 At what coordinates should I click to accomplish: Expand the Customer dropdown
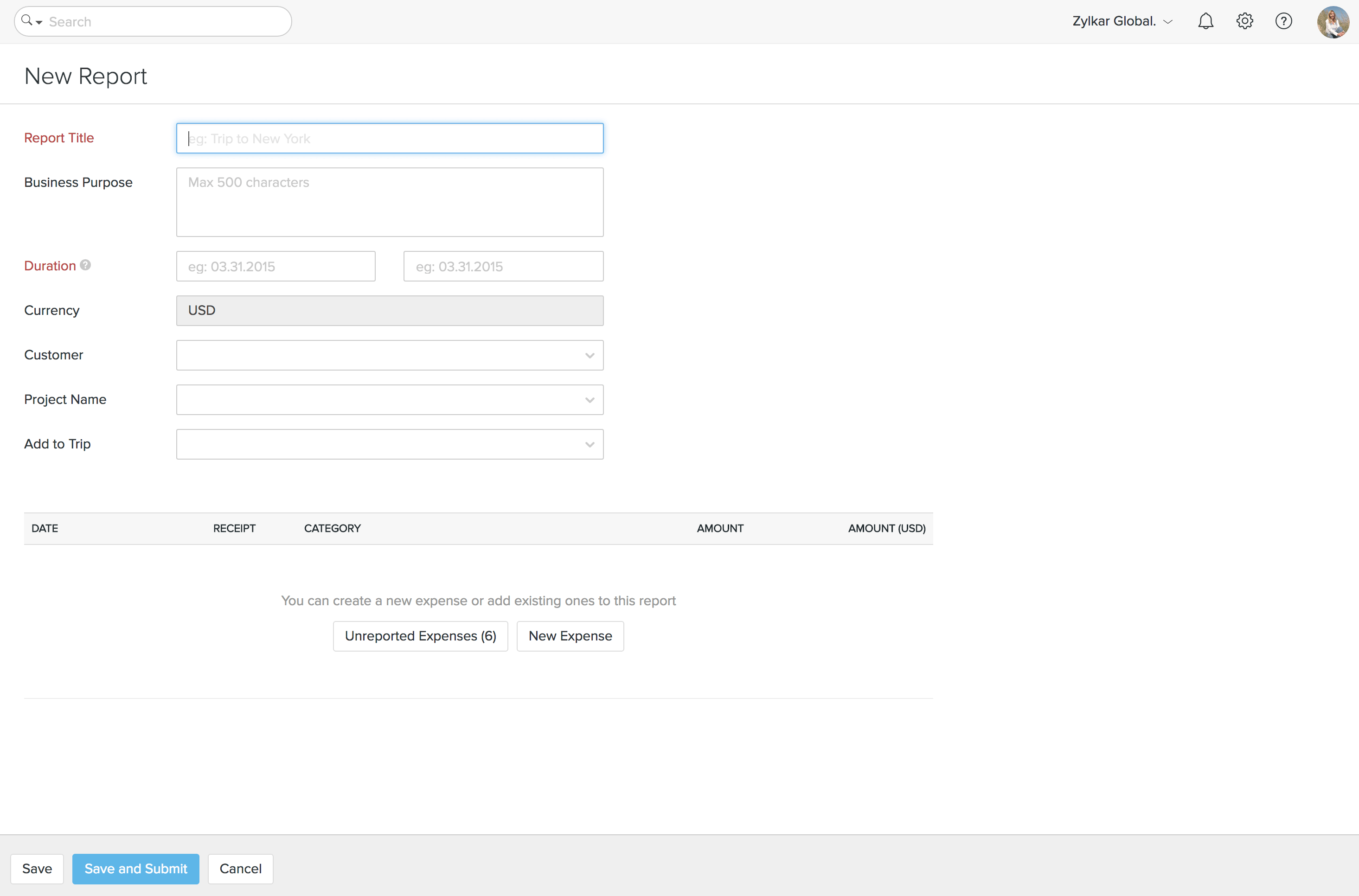tap(590, 355)
